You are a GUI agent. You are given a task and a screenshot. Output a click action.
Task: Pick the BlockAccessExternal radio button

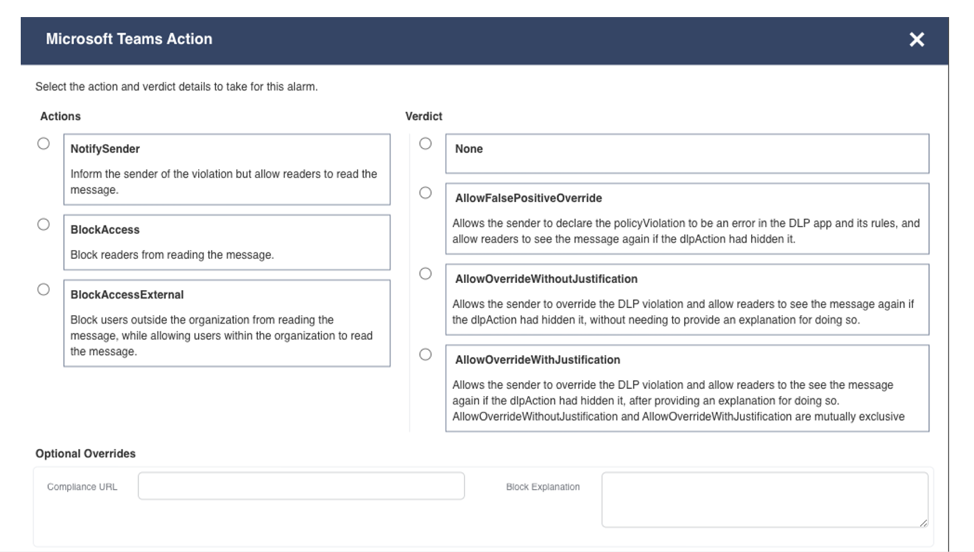44,290
